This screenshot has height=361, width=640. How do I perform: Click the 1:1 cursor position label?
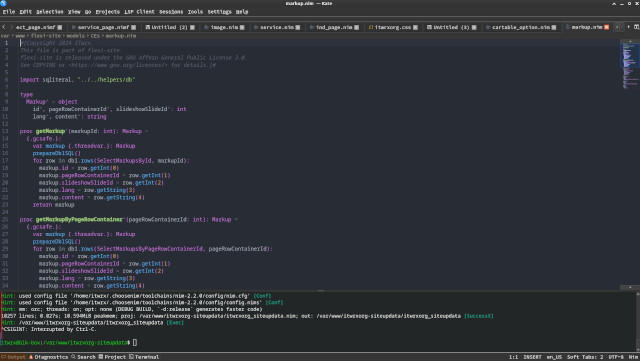point(513,357)
